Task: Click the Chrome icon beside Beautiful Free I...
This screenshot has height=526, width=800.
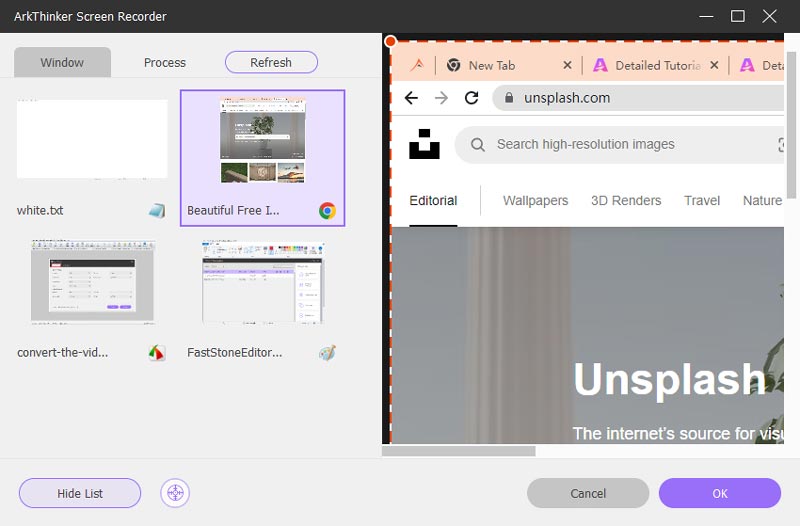Action: (327, 210)
